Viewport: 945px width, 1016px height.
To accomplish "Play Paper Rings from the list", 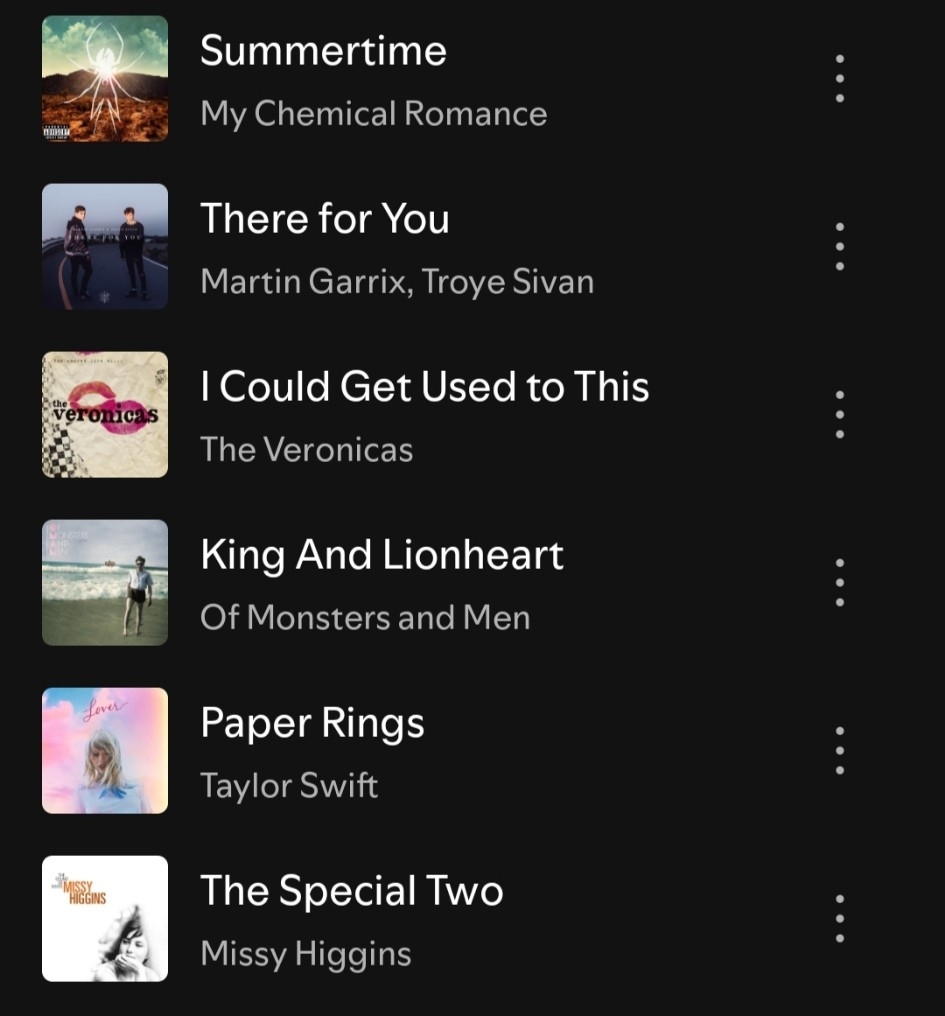I will click(x=312, y=723).
